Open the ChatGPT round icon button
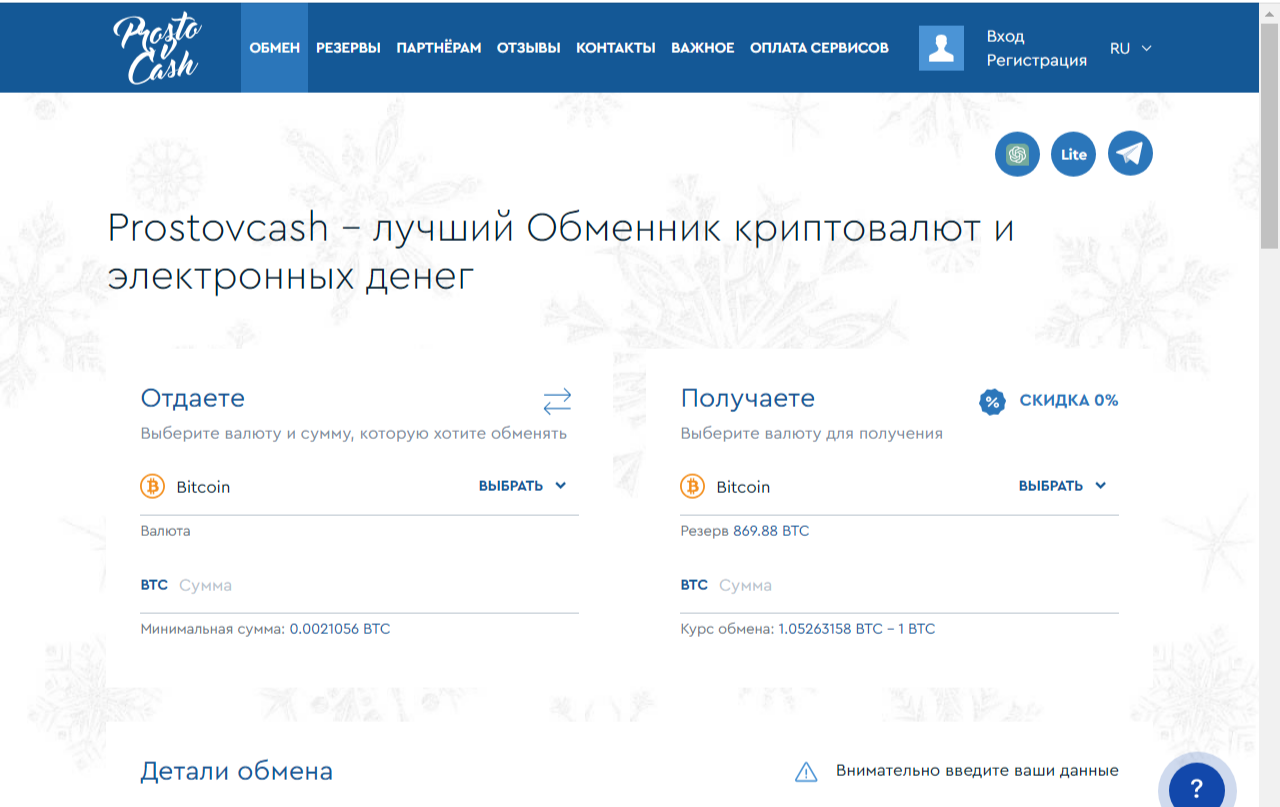The height and width of the screenshot is (807, 1280). coord(1017,154)
